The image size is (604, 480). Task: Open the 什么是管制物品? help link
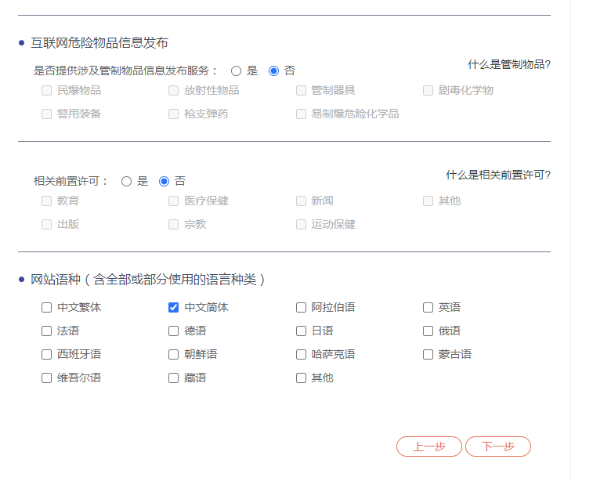click(x=509, y=65)
